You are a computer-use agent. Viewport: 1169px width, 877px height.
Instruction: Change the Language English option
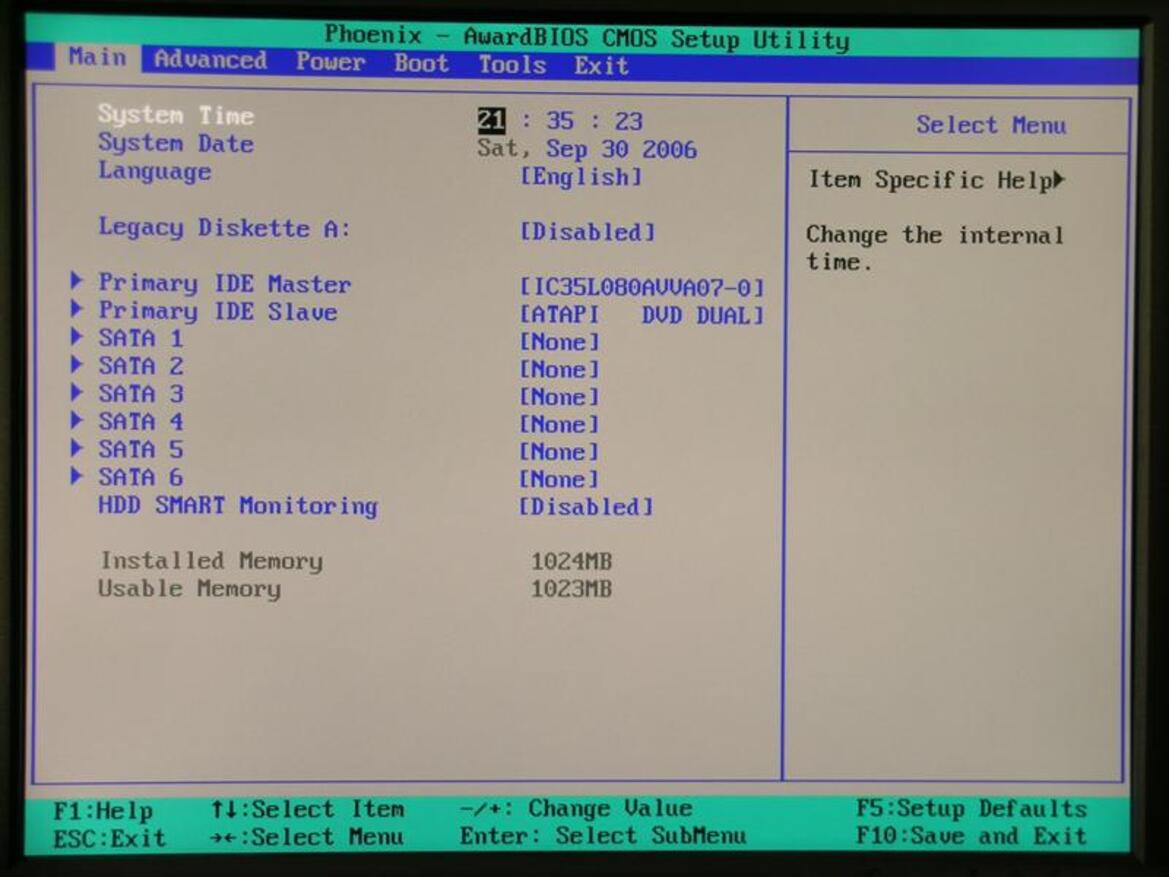(x=581, y=177)
